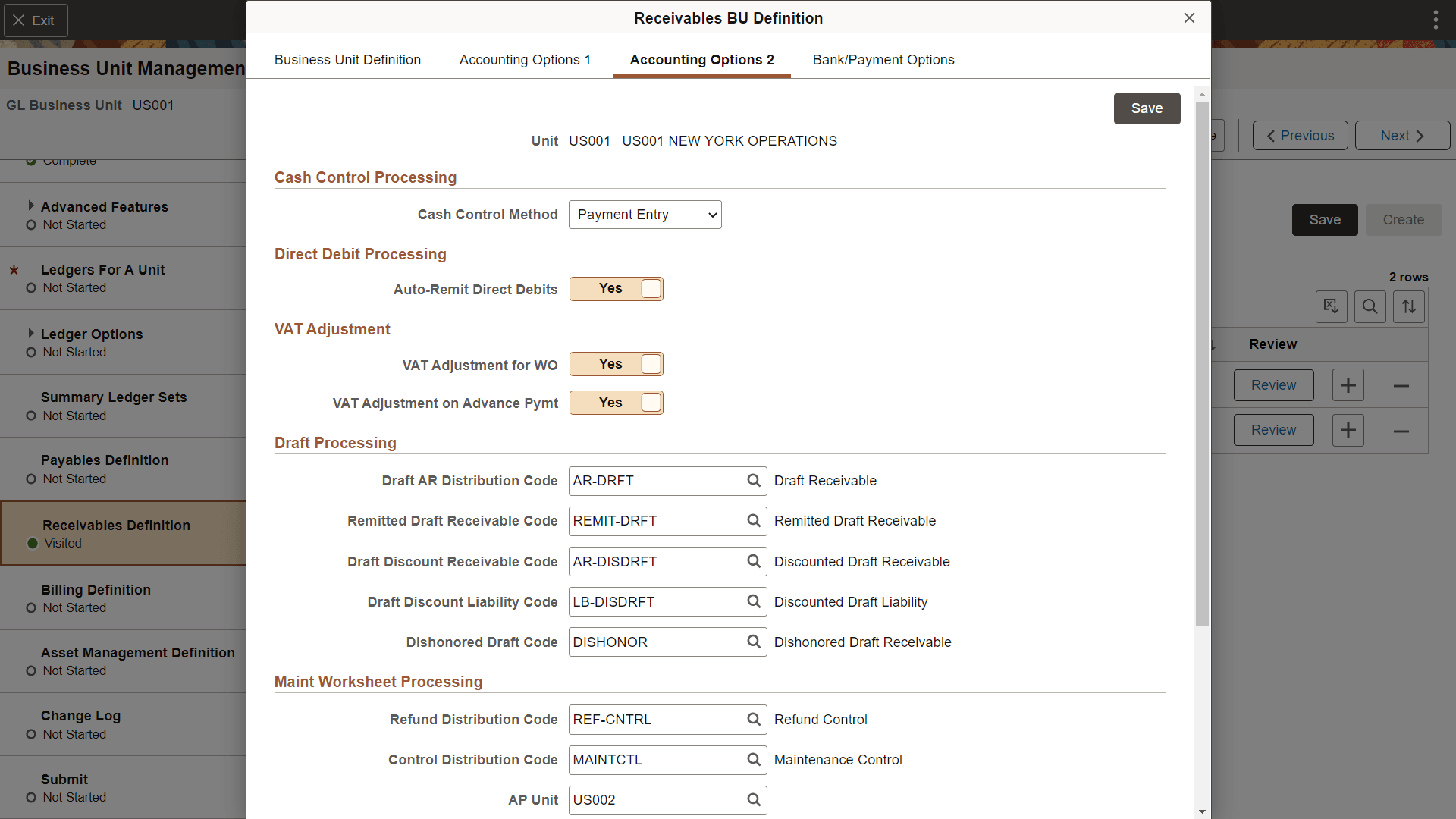Add a new row using the plus icon
1456x819 pixels.
(1348, 384)
